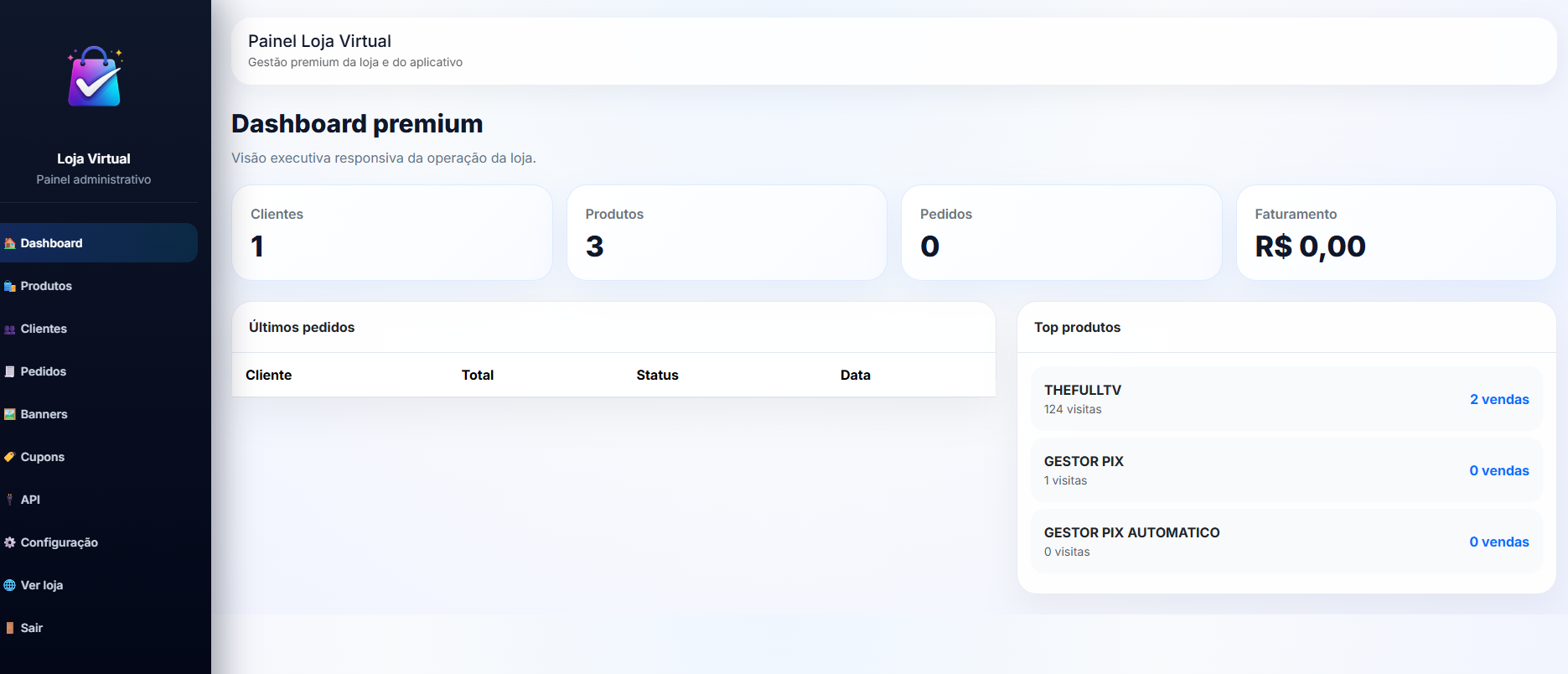Click the Faturamento stat card
Viewport: 1568px width, 674px height.
click(1395, 232)
